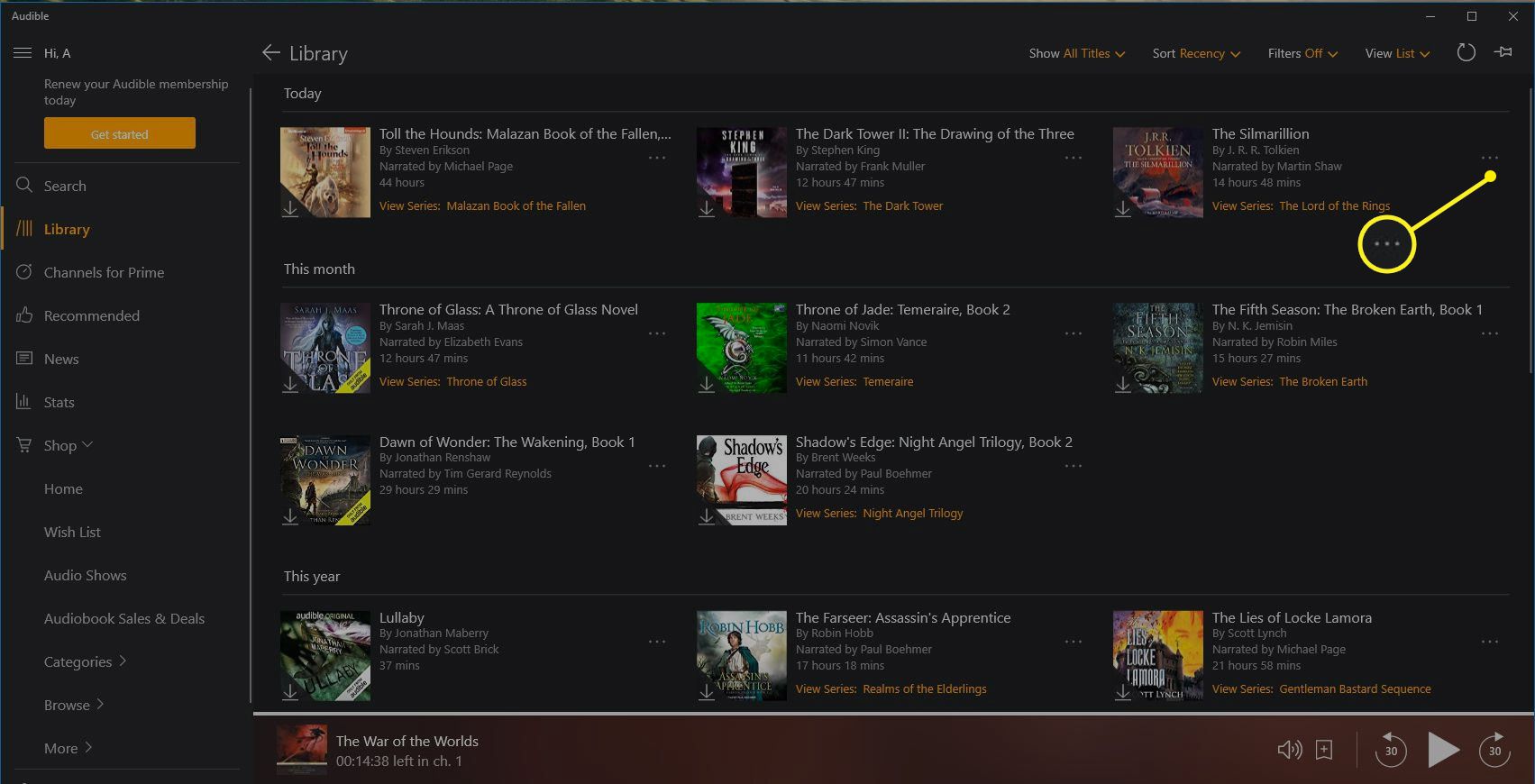Click the pin icon in top bar
1535x784 pixels.
1503,52
